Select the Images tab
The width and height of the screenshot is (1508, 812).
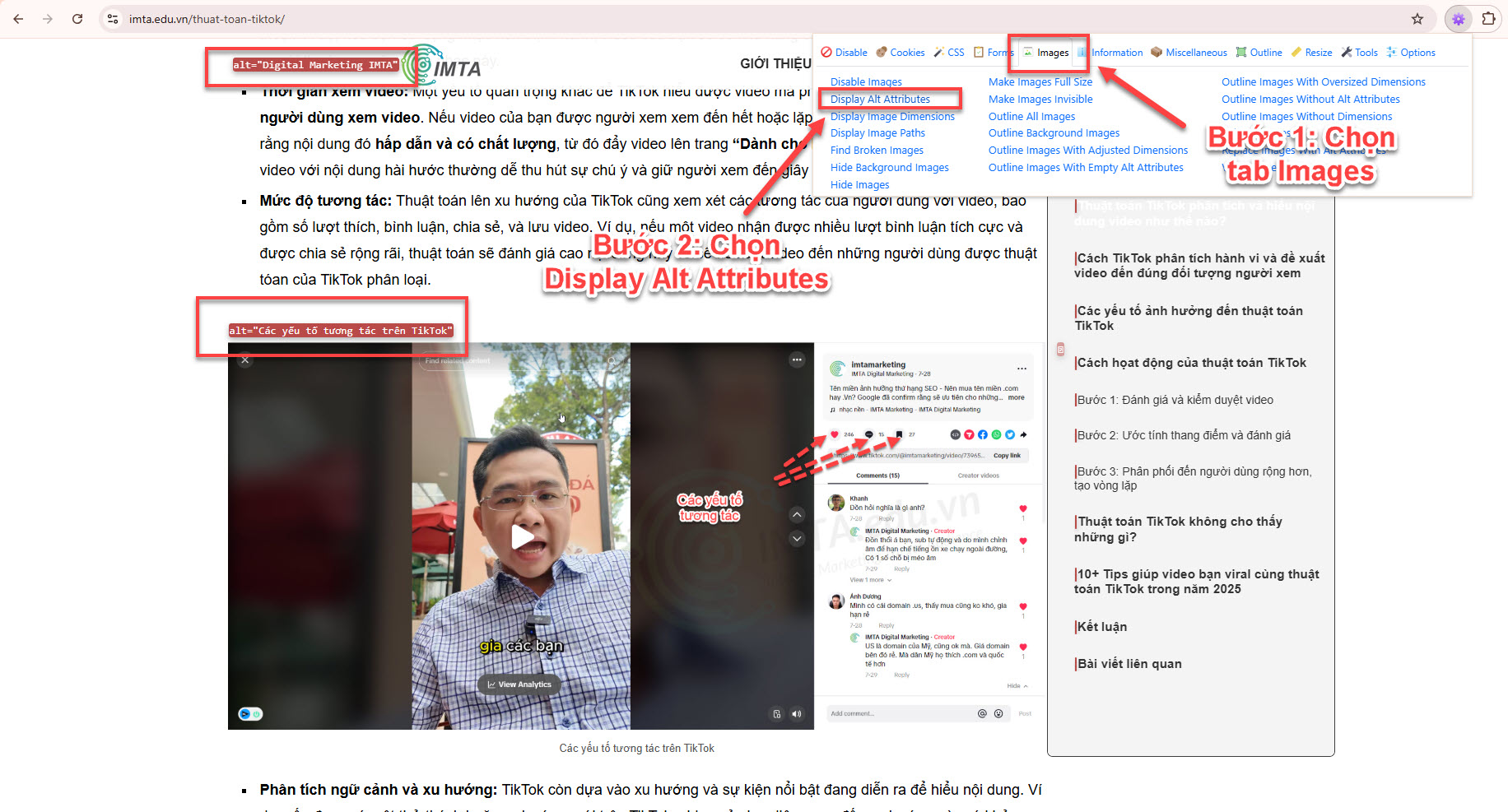pos(1046,53)
